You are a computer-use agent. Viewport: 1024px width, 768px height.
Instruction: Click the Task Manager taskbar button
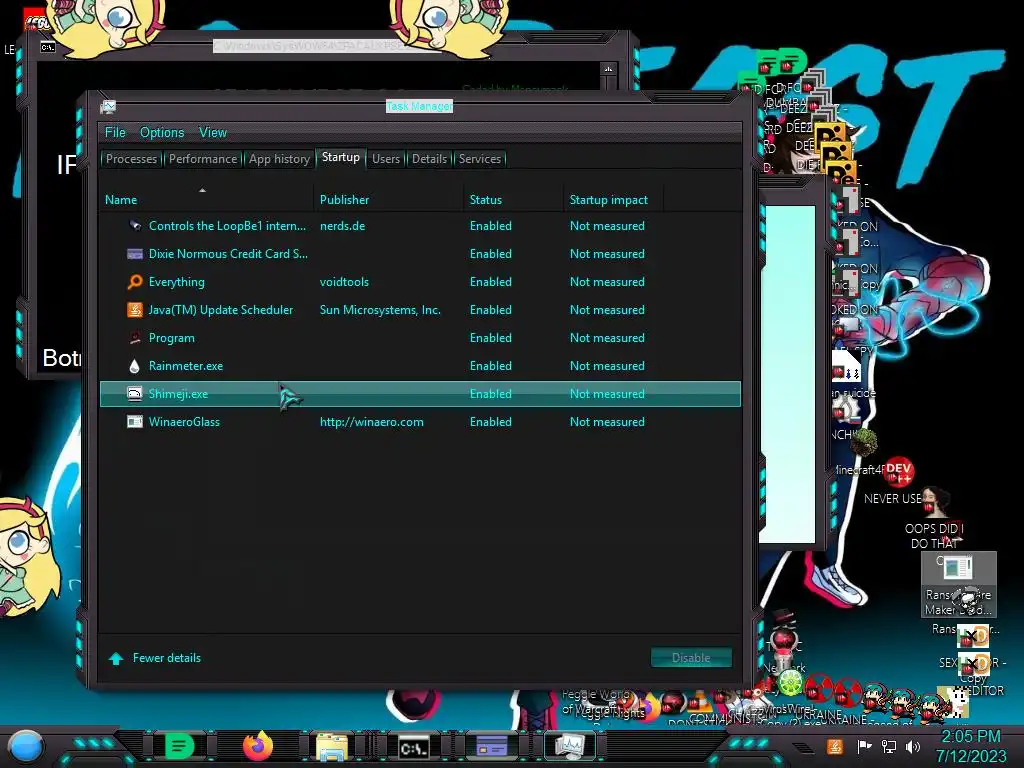570,746
